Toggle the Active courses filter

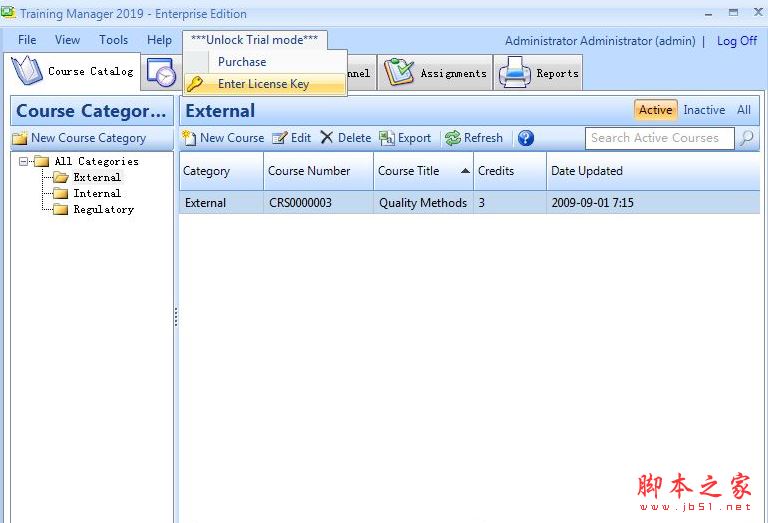[x=655, y=110]
